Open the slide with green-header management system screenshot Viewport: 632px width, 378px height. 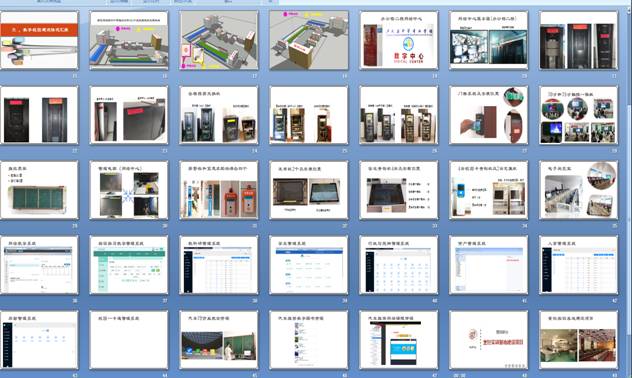click(x=129, y=265)
